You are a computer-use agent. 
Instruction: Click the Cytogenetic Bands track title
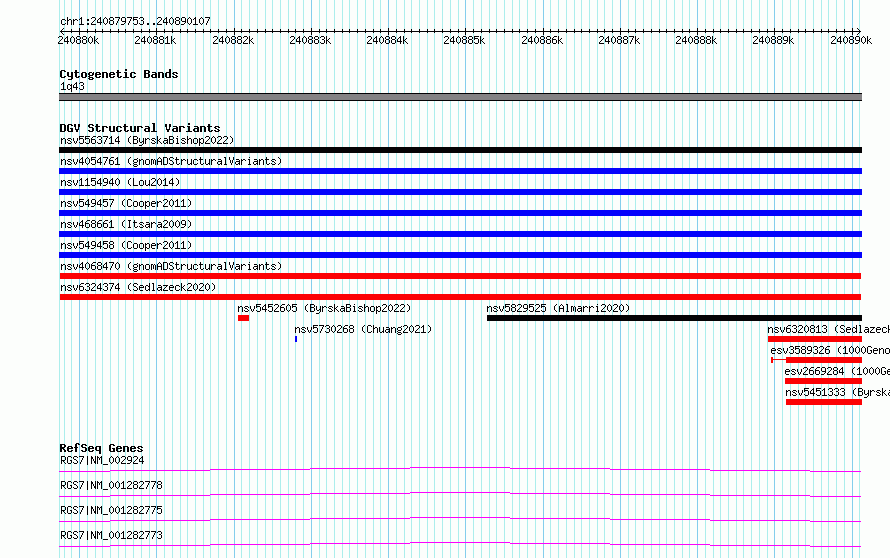coord(119,74)
